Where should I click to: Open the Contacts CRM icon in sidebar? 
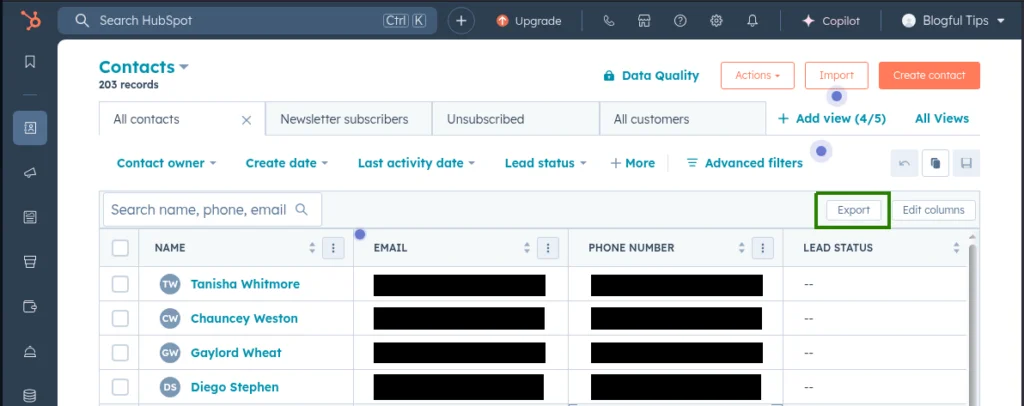(30, 128)
